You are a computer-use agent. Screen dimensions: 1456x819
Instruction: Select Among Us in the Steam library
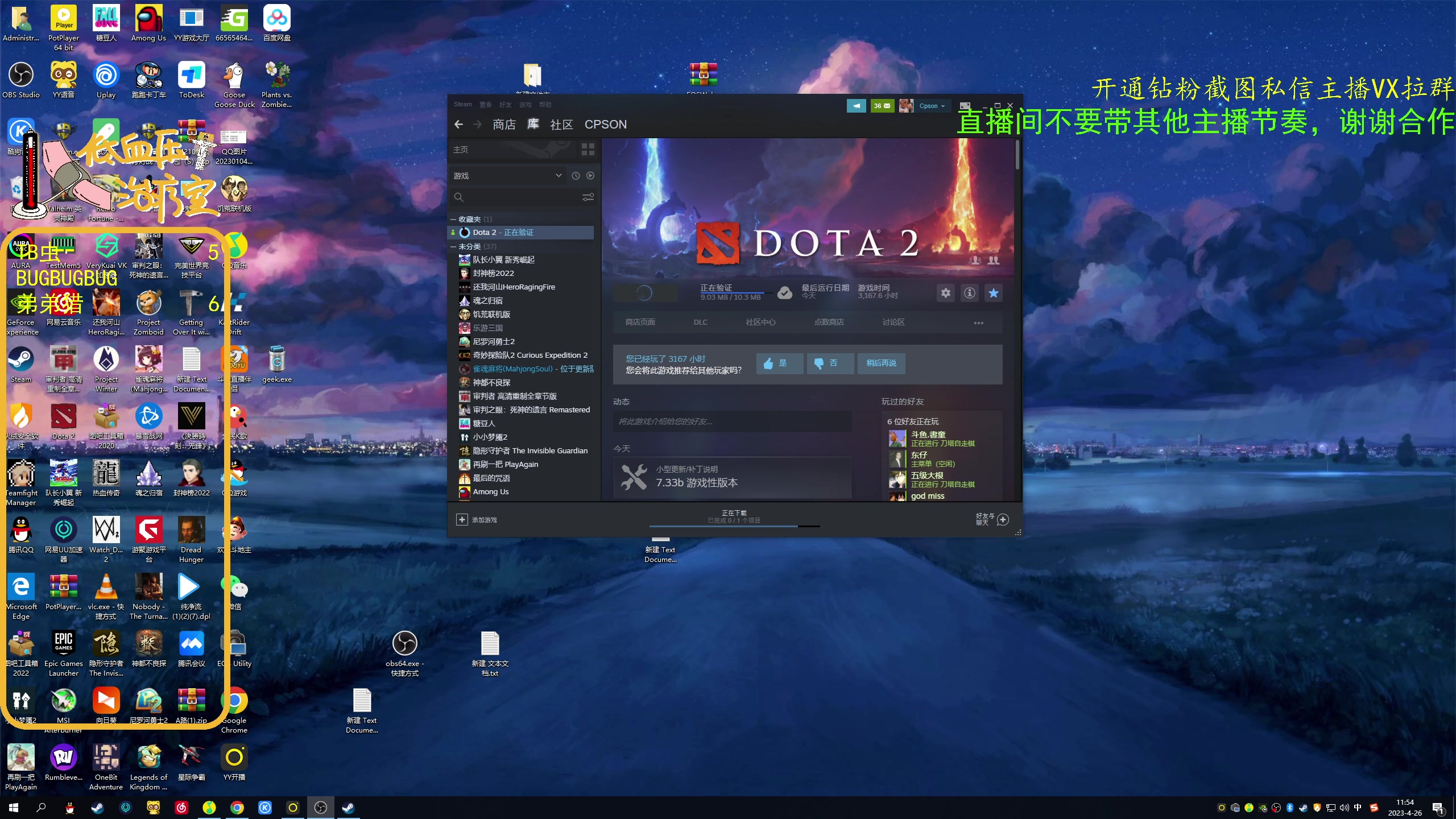[491, 492]
